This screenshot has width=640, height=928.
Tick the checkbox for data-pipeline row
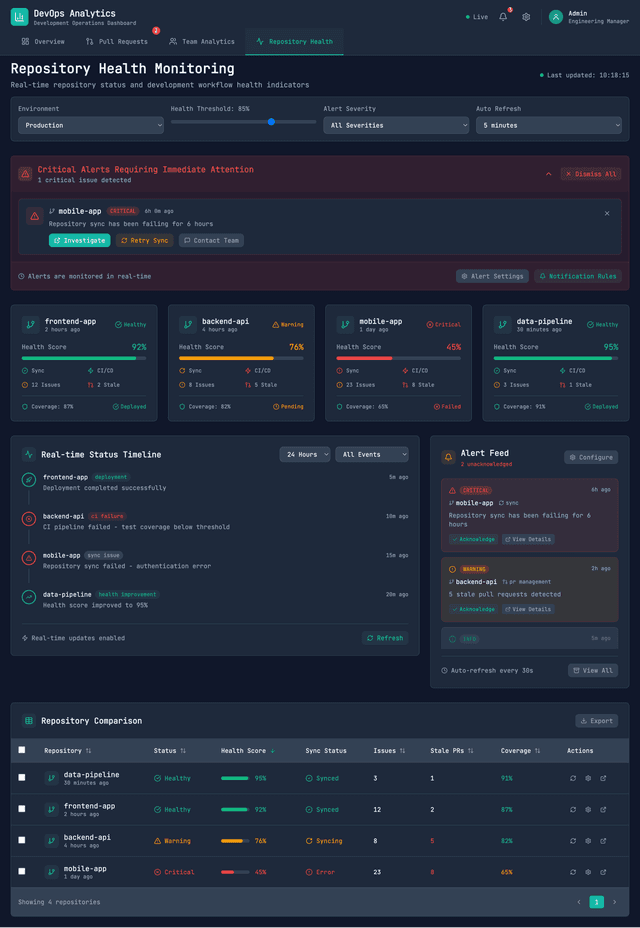click(x=22, y=778)
